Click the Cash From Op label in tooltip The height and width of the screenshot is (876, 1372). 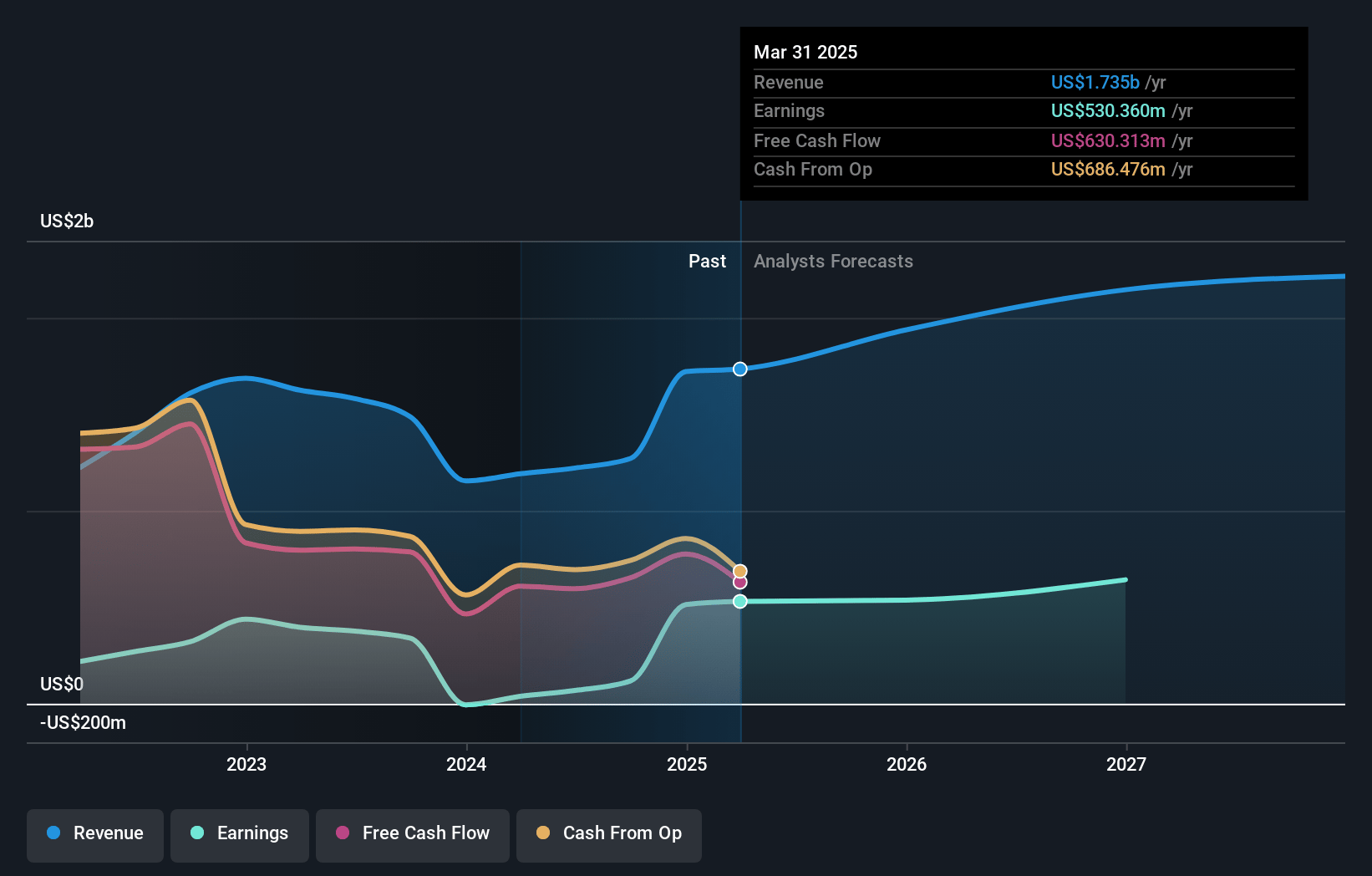[x=813, y=169]
